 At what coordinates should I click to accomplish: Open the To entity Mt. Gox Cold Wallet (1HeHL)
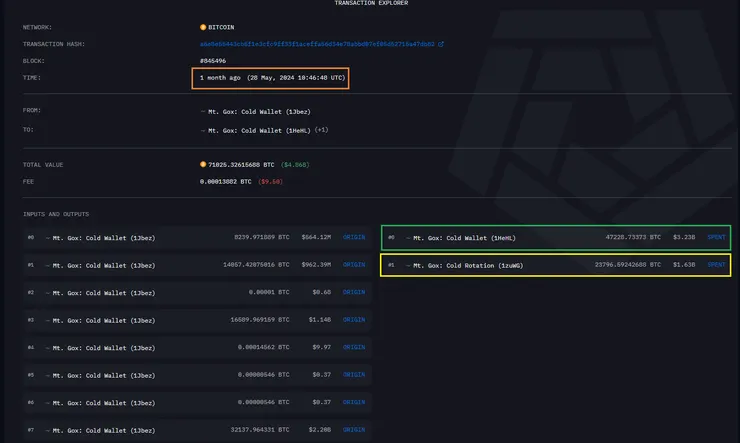coord(259,131)
